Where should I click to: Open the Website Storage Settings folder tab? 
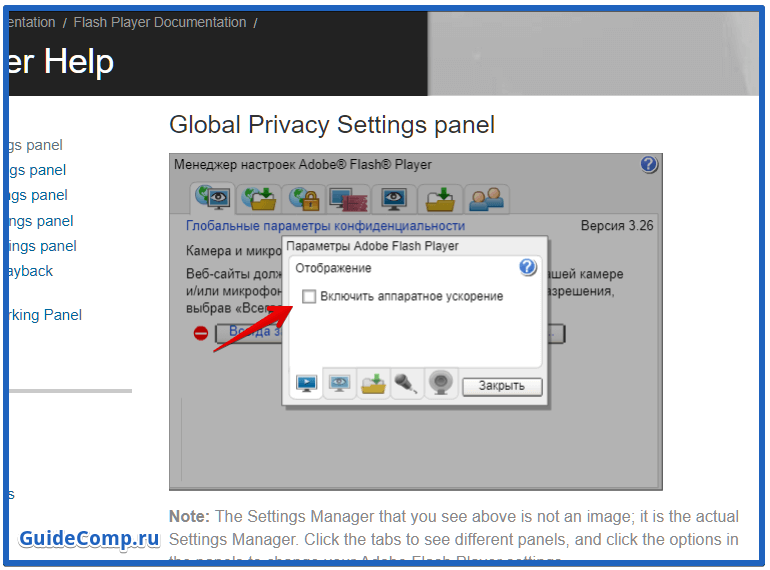(440, 199)
